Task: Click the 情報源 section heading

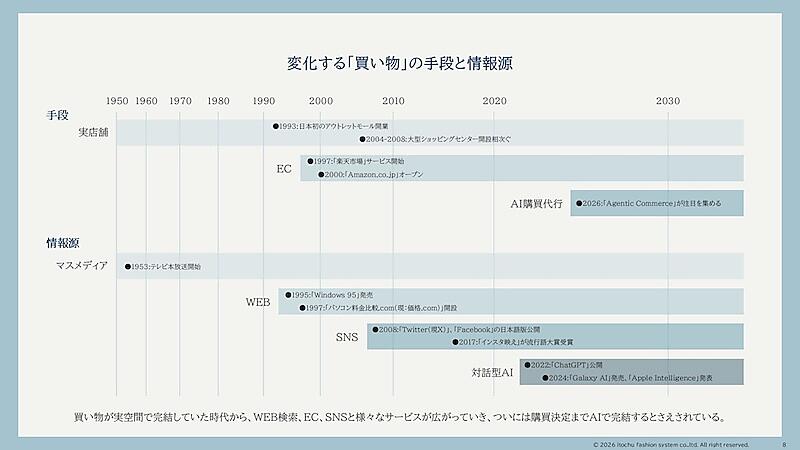Action: [63, 243]
